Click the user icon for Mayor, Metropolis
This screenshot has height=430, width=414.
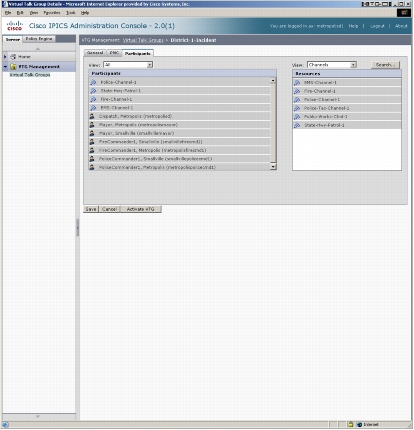tap(92, 125)
